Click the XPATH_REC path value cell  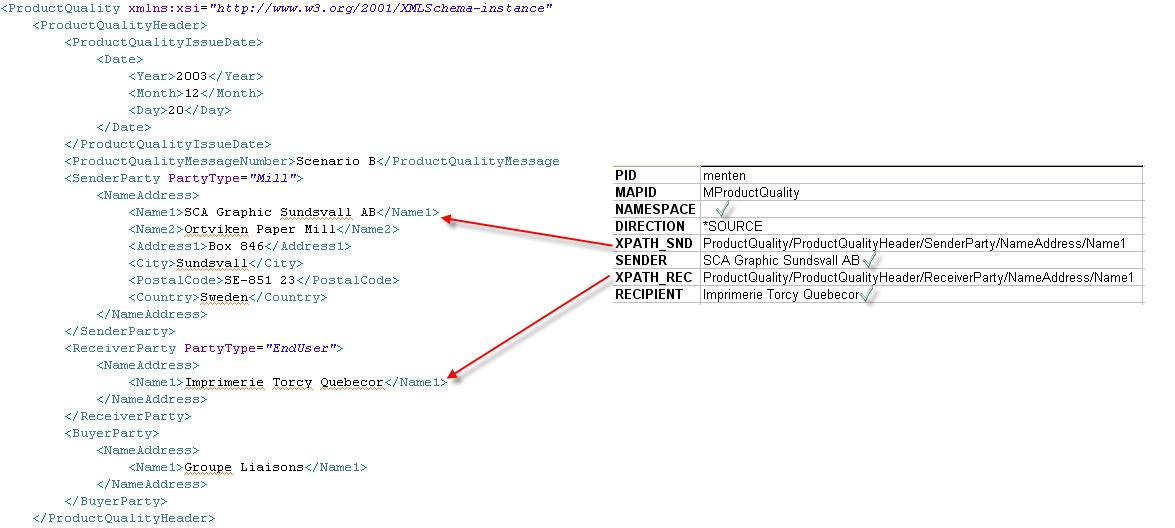pos(918,278)
